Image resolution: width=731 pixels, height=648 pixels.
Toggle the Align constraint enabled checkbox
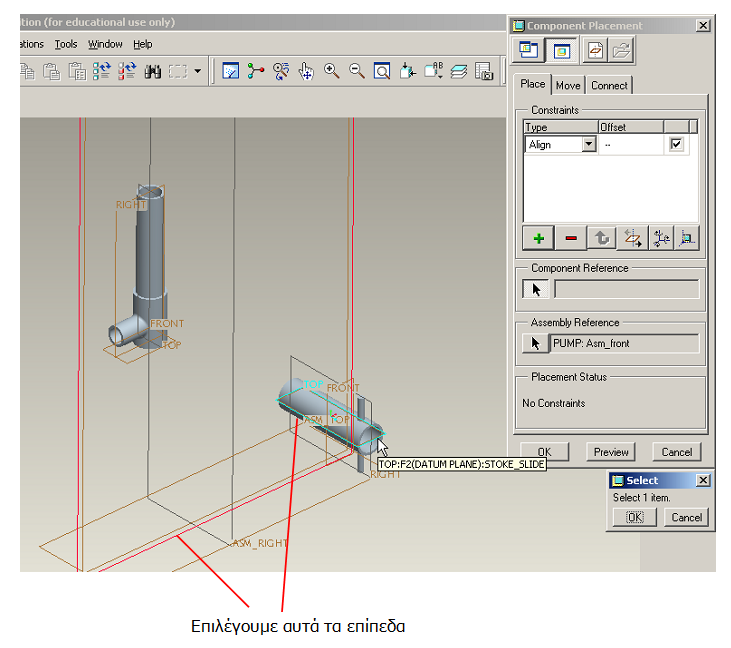point(676,144)
